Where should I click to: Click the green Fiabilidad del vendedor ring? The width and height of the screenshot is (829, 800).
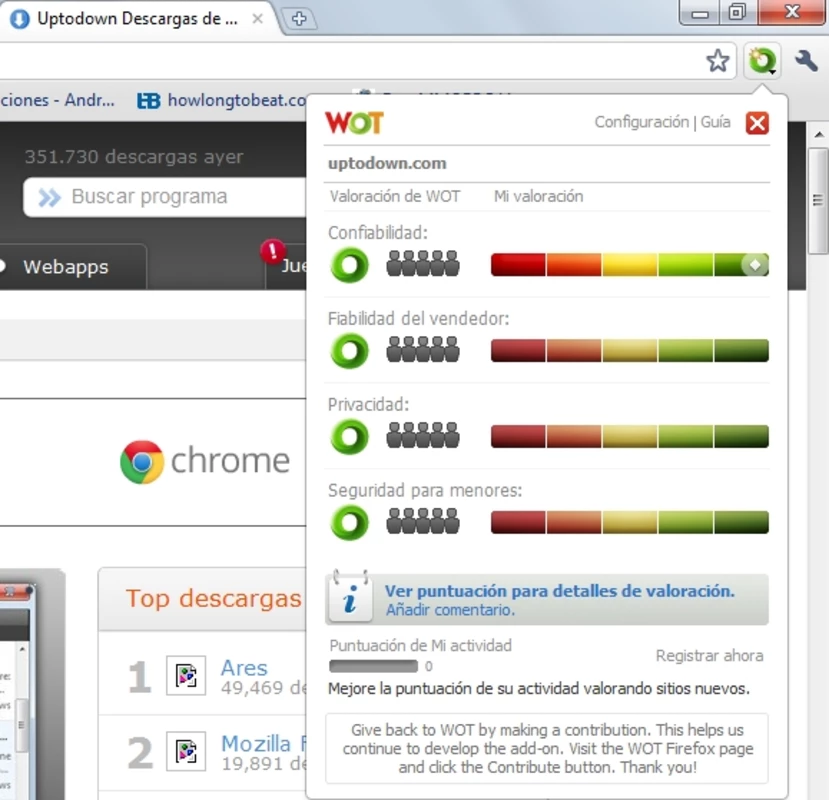click(349, 351)
